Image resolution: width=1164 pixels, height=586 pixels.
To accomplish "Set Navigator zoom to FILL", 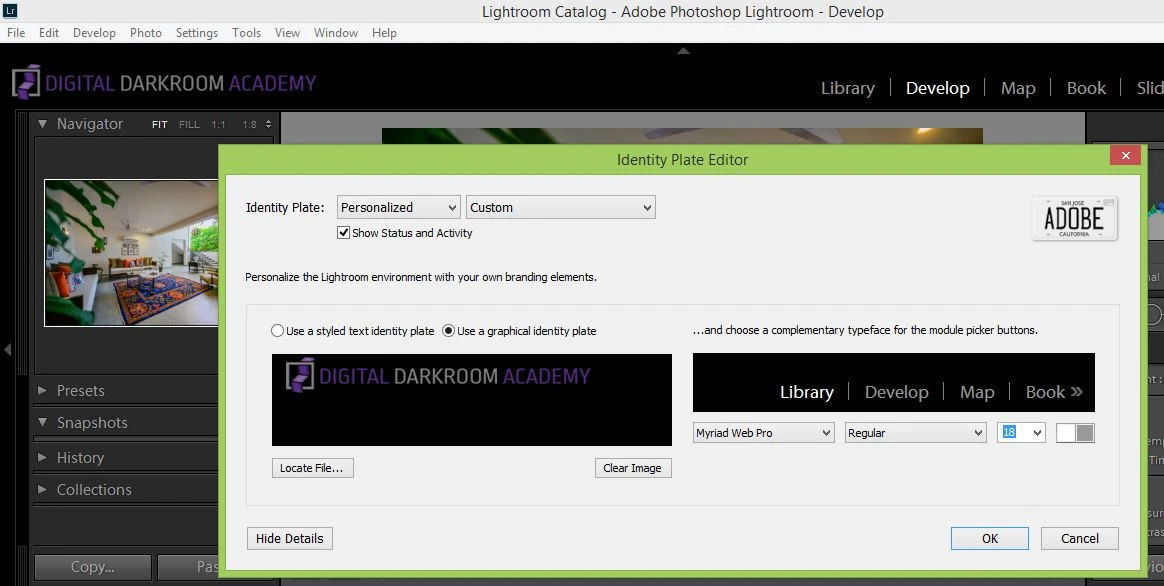I will pos(189,125).
